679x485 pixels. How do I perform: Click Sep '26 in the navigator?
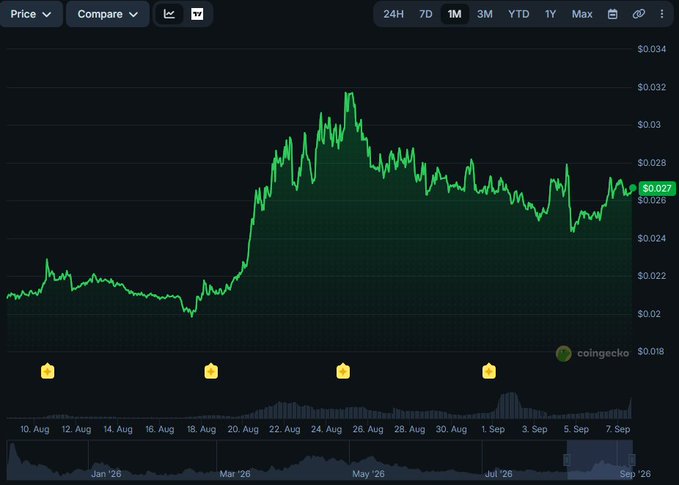(x=635, y=474)
